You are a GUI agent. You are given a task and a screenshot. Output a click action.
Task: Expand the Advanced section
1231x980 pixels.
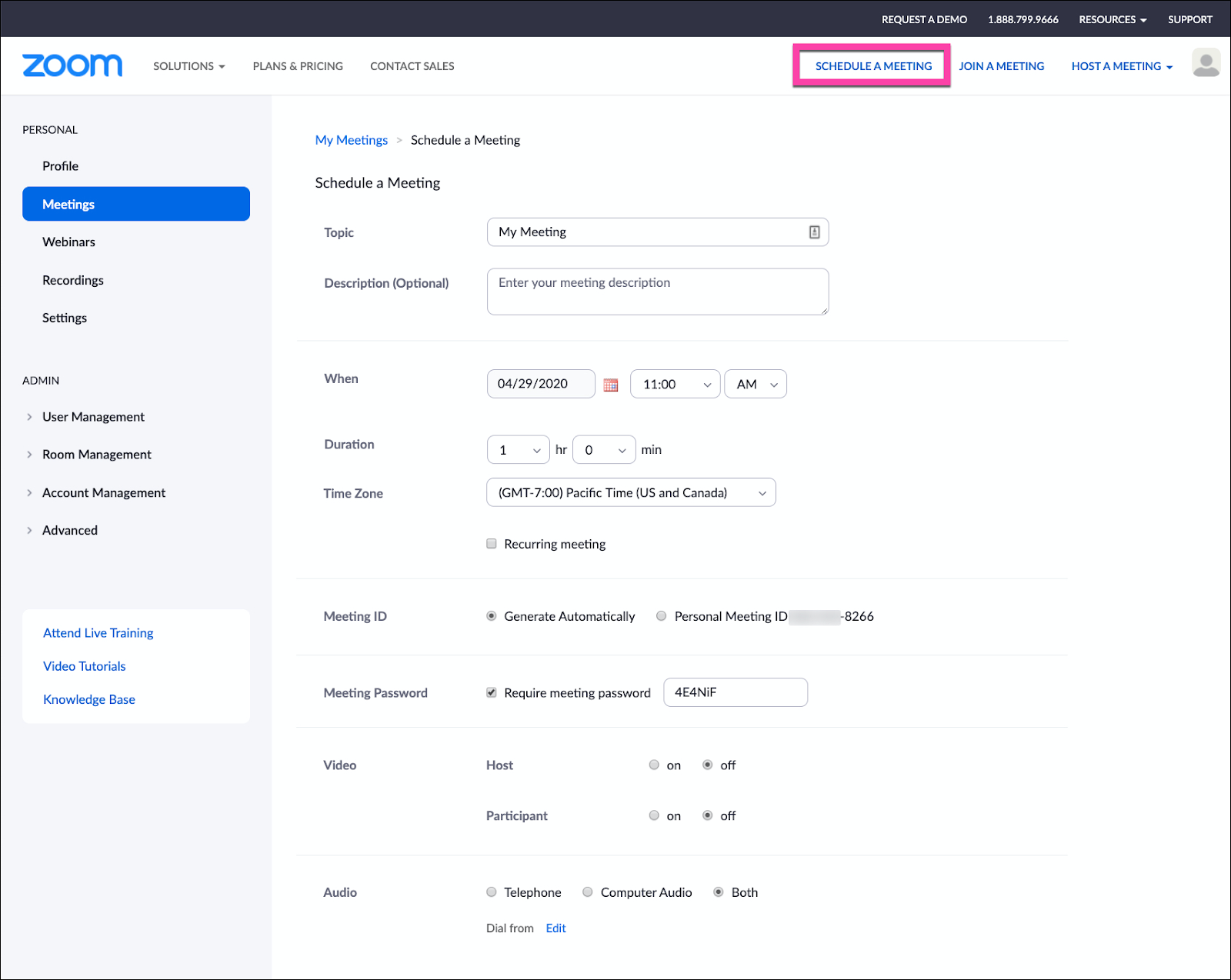coord(62,530)
